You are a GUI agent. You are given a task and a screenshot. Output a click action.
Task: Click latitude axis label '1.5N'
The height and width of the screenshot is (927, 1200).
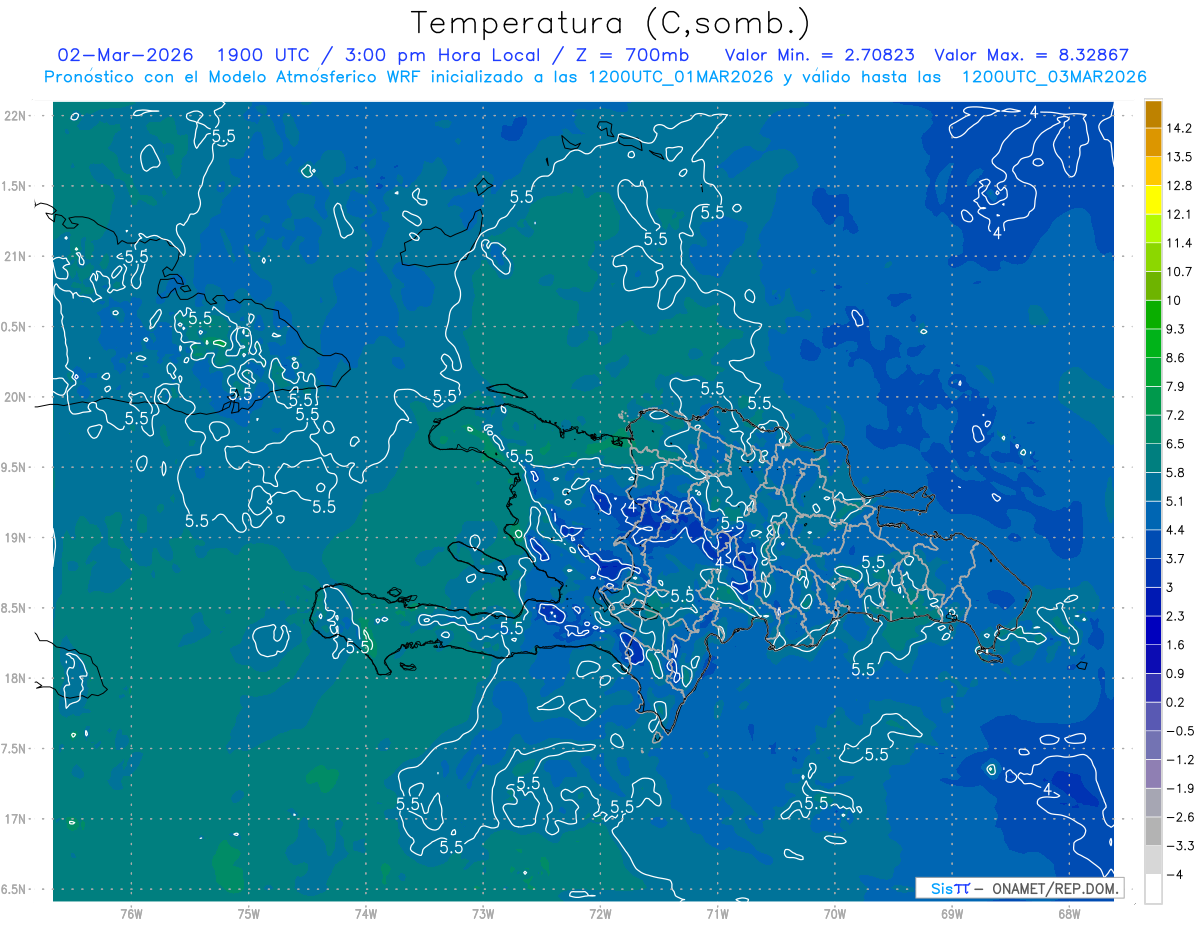pos(16,186)
